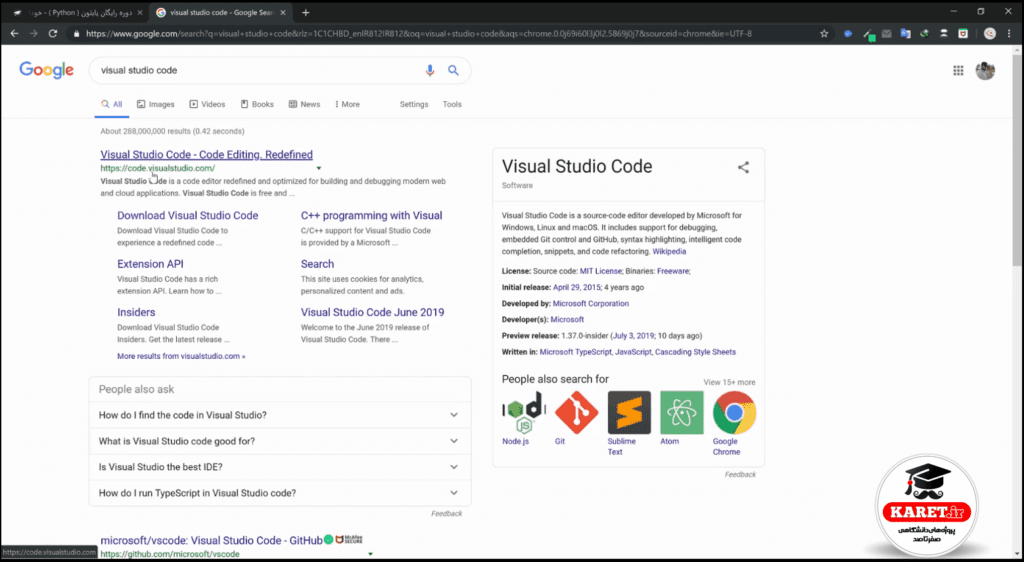
Task: Open the Atom related search thumbnail
Action: (x=682, y=413)
